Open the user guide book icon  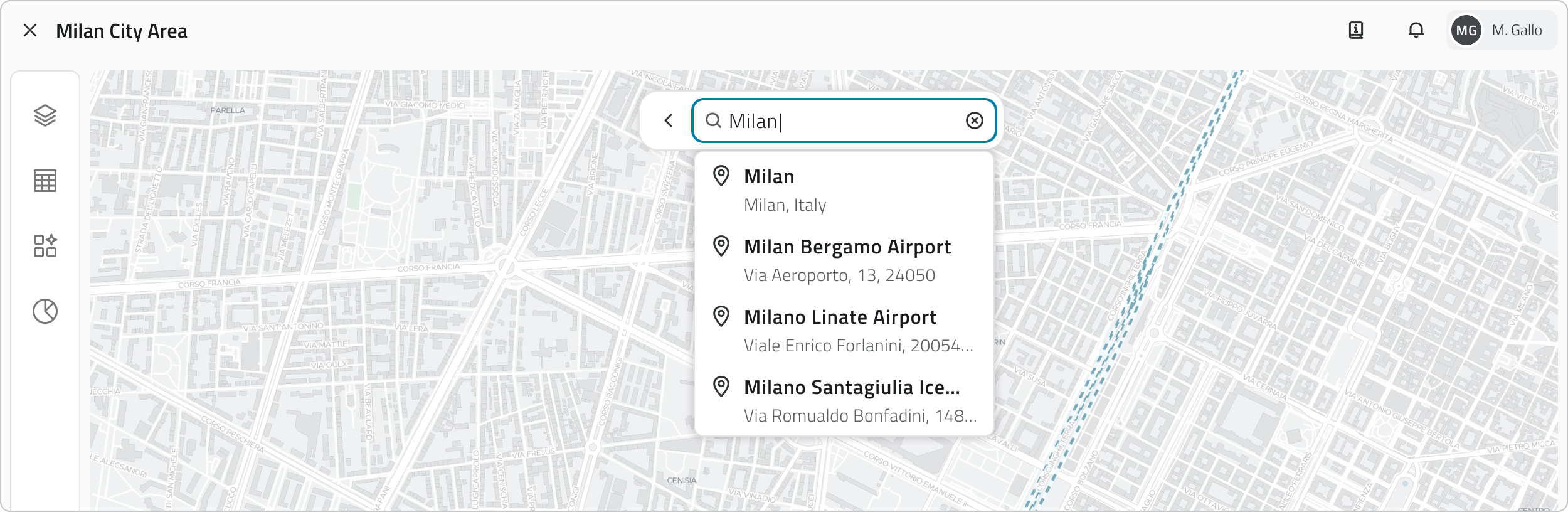(1356, 30)
